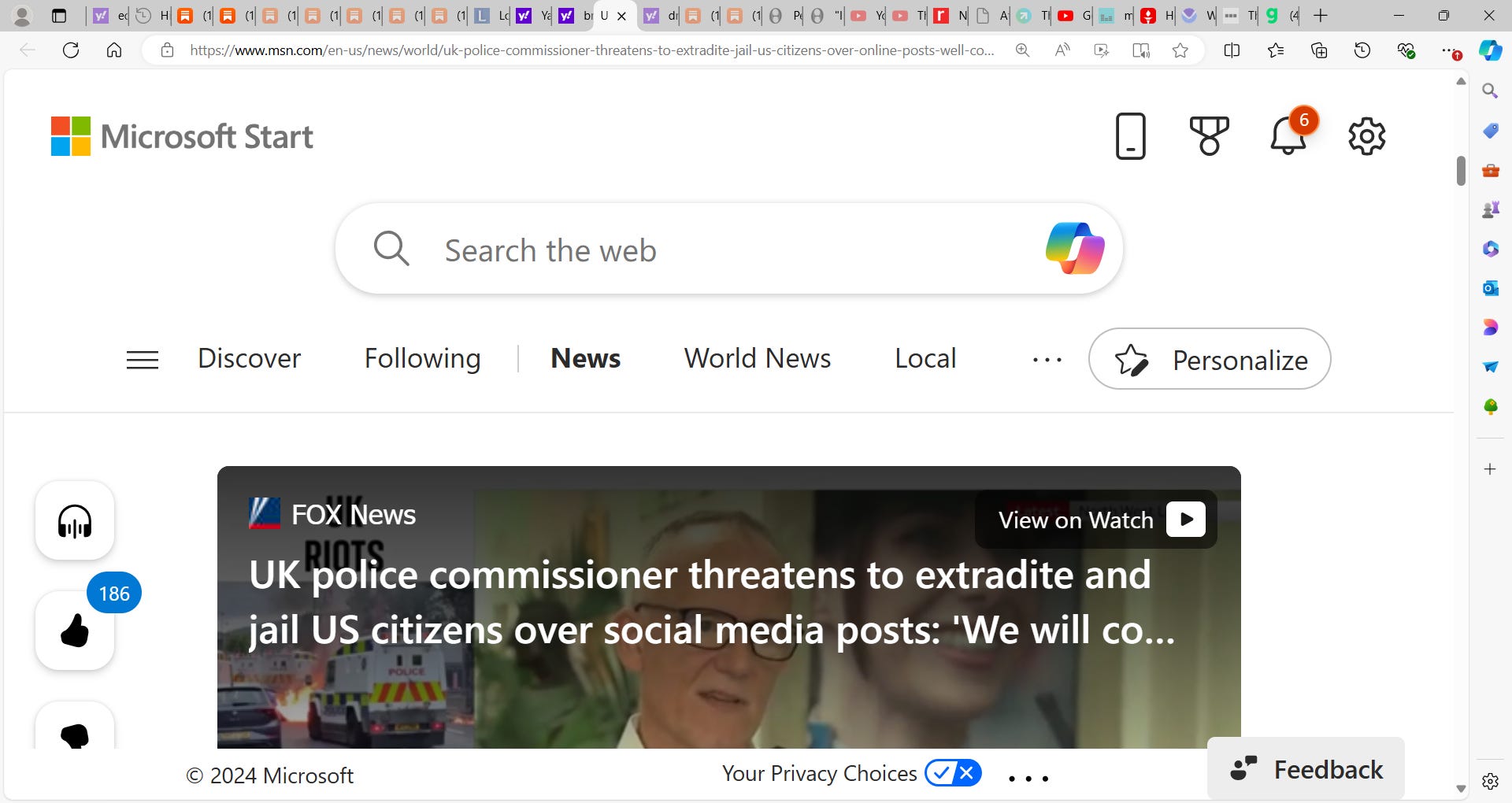Add a sidebar app with plus
The width and height of the screenshot is (1512, 803).
click(1490, 469)
